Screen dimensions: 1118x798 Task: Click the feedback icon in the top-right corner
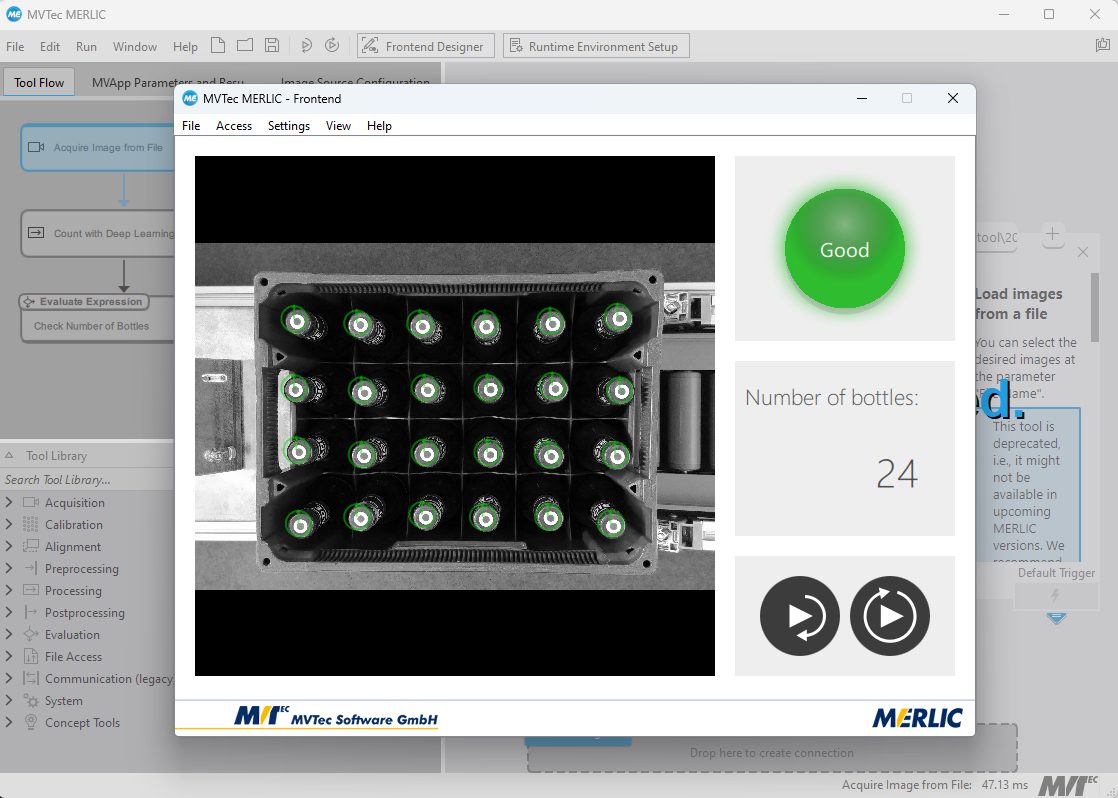(1101, 45)
